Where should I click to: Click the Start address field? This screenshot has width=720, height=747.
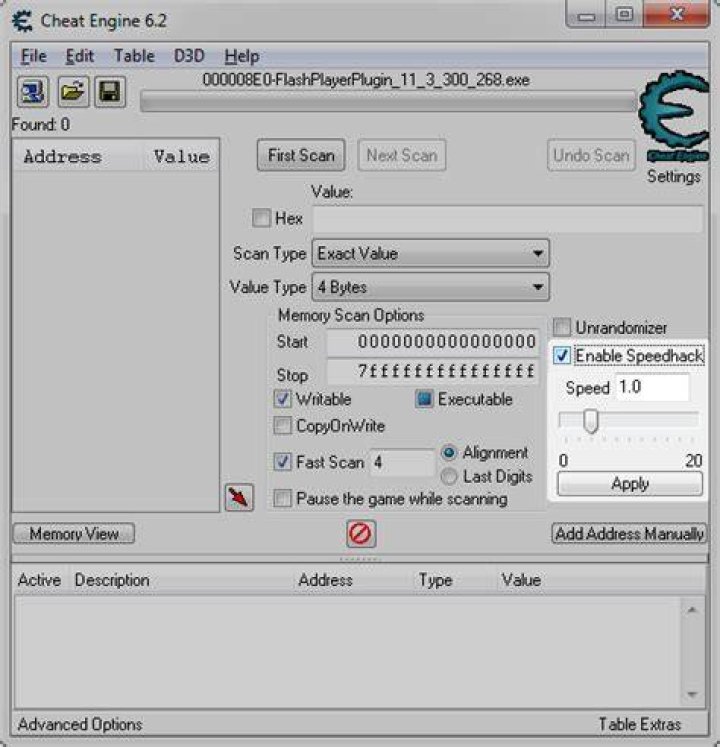(x=433, y=342)
